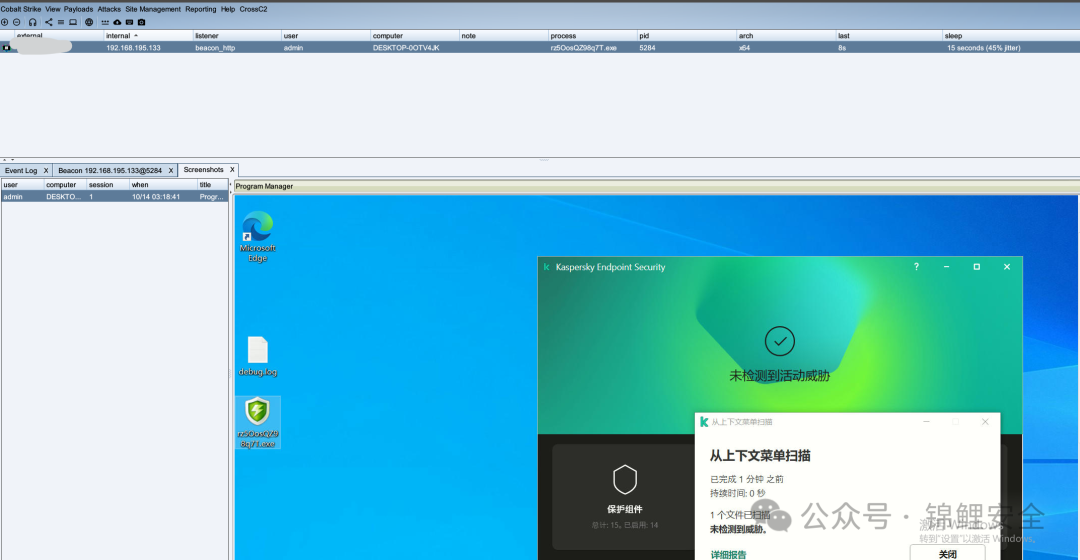Open the Attacks menu
The image size is (1080, 560).
point(109,9)
